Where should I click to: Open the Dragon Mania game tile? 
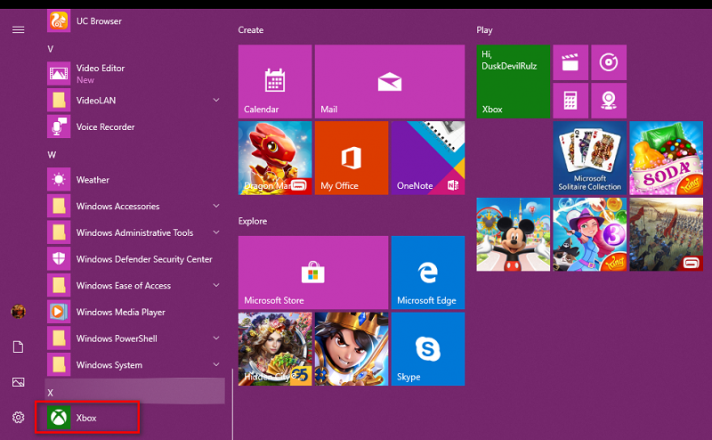click(275, 158)
